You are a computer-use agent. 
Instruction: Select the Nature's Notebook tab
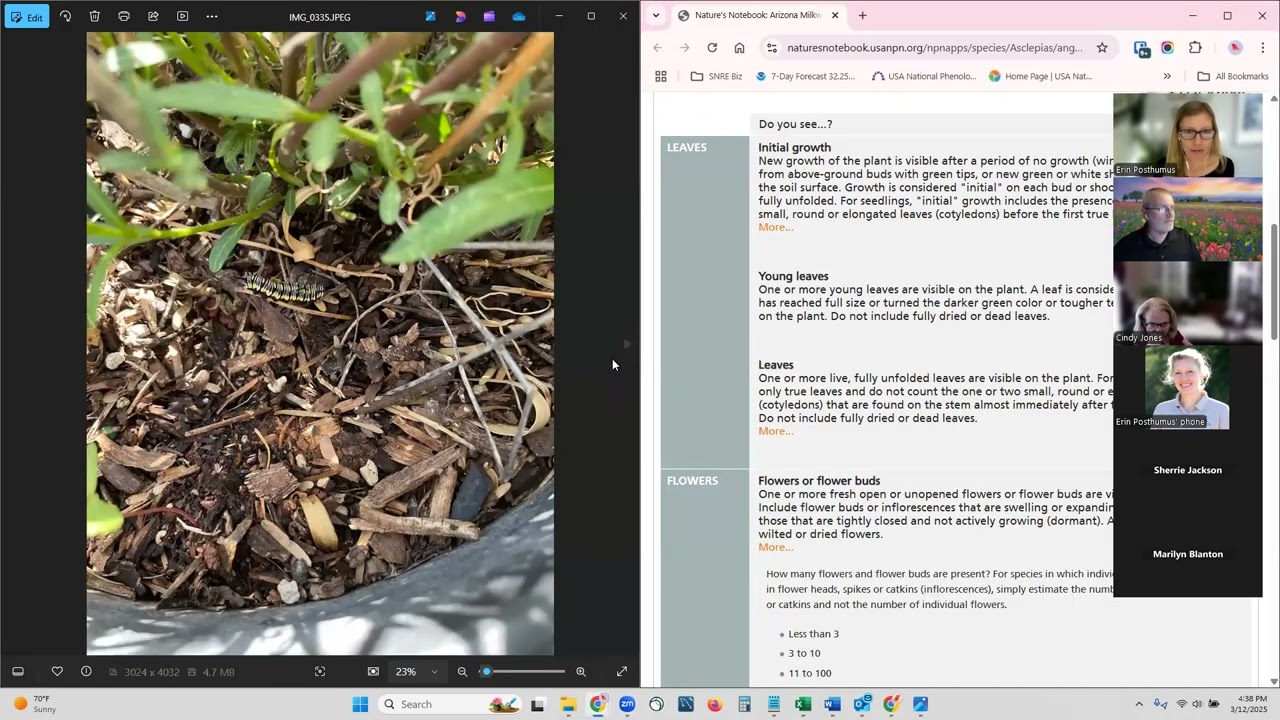coord(758,16)
